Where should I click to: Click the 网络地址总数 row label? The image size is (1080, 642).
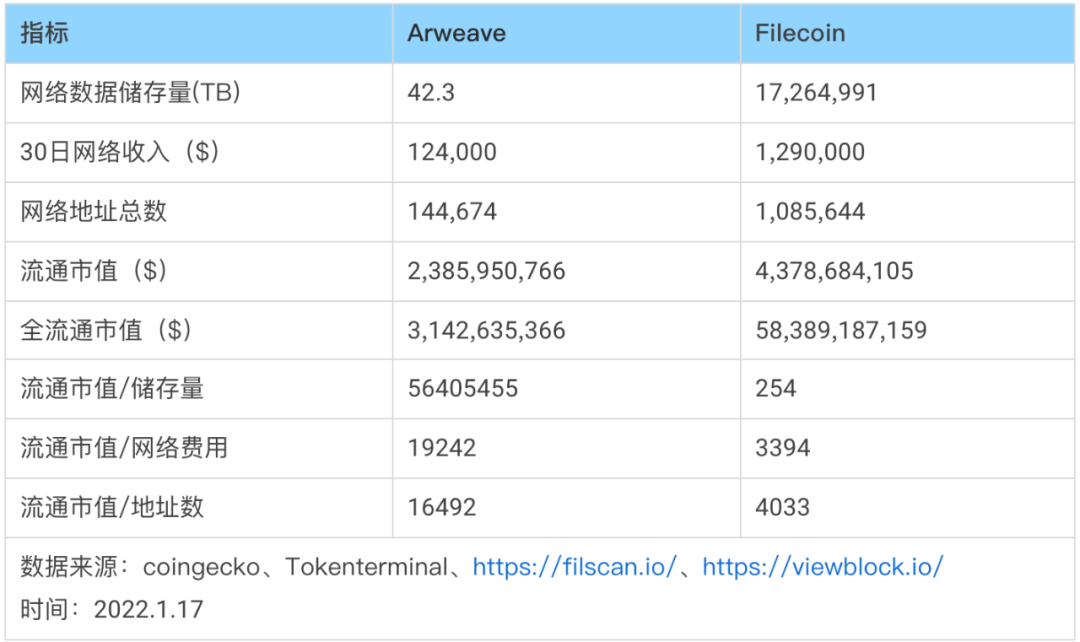[93, 211]
